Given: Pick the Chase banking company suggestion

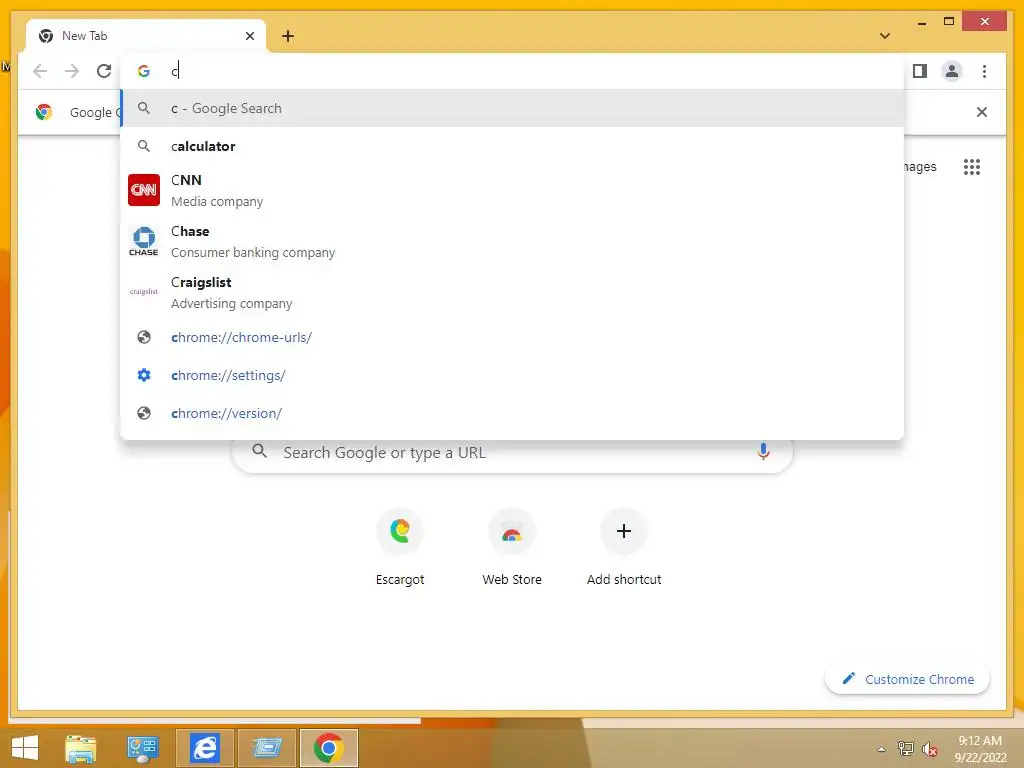Looking at the screenshot, I should (513, 241).
